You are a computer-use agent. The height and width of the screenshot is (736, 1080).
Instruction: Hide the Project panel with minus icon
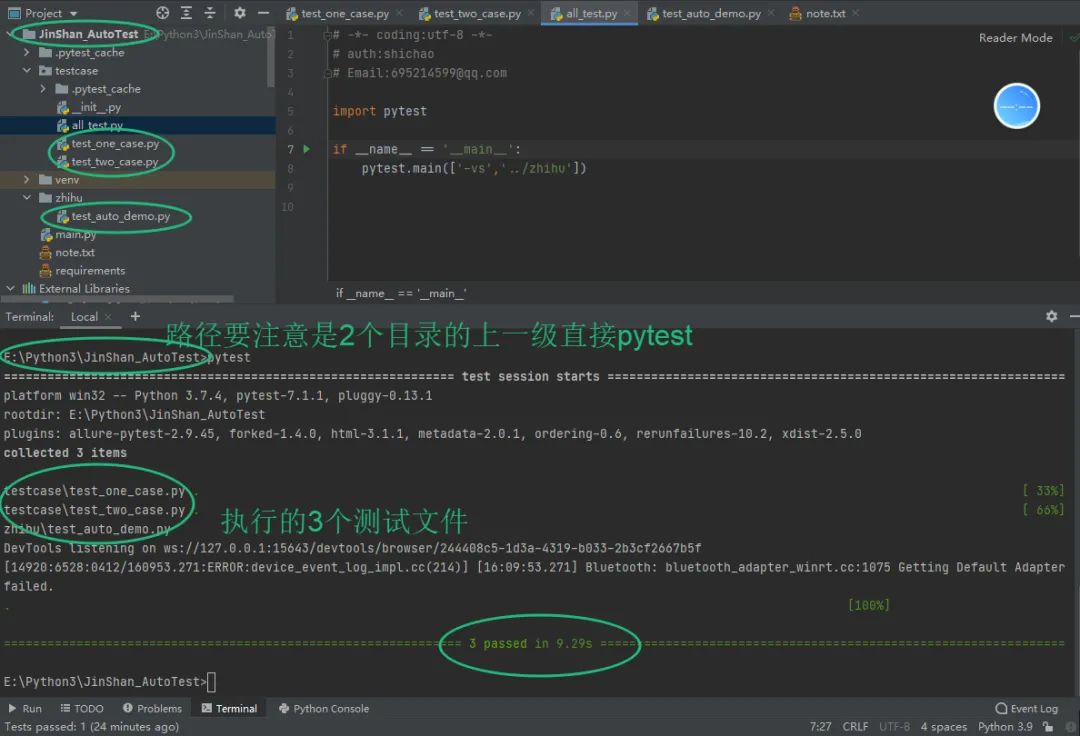[x=263, y=12]
